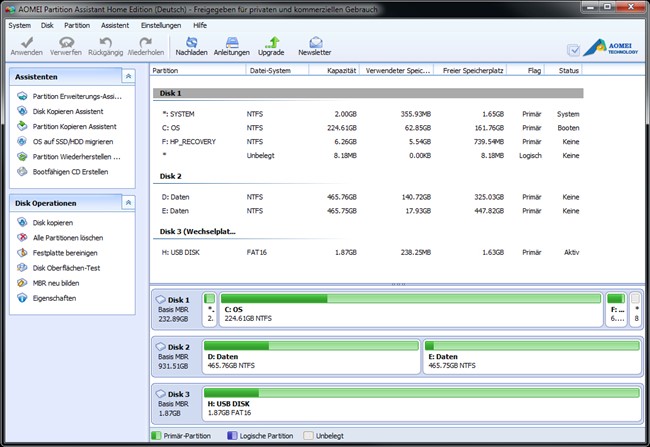Select the *: SYSTEM partition row
650x447 pixels.
pyautogui.click(x=368, y=114)
